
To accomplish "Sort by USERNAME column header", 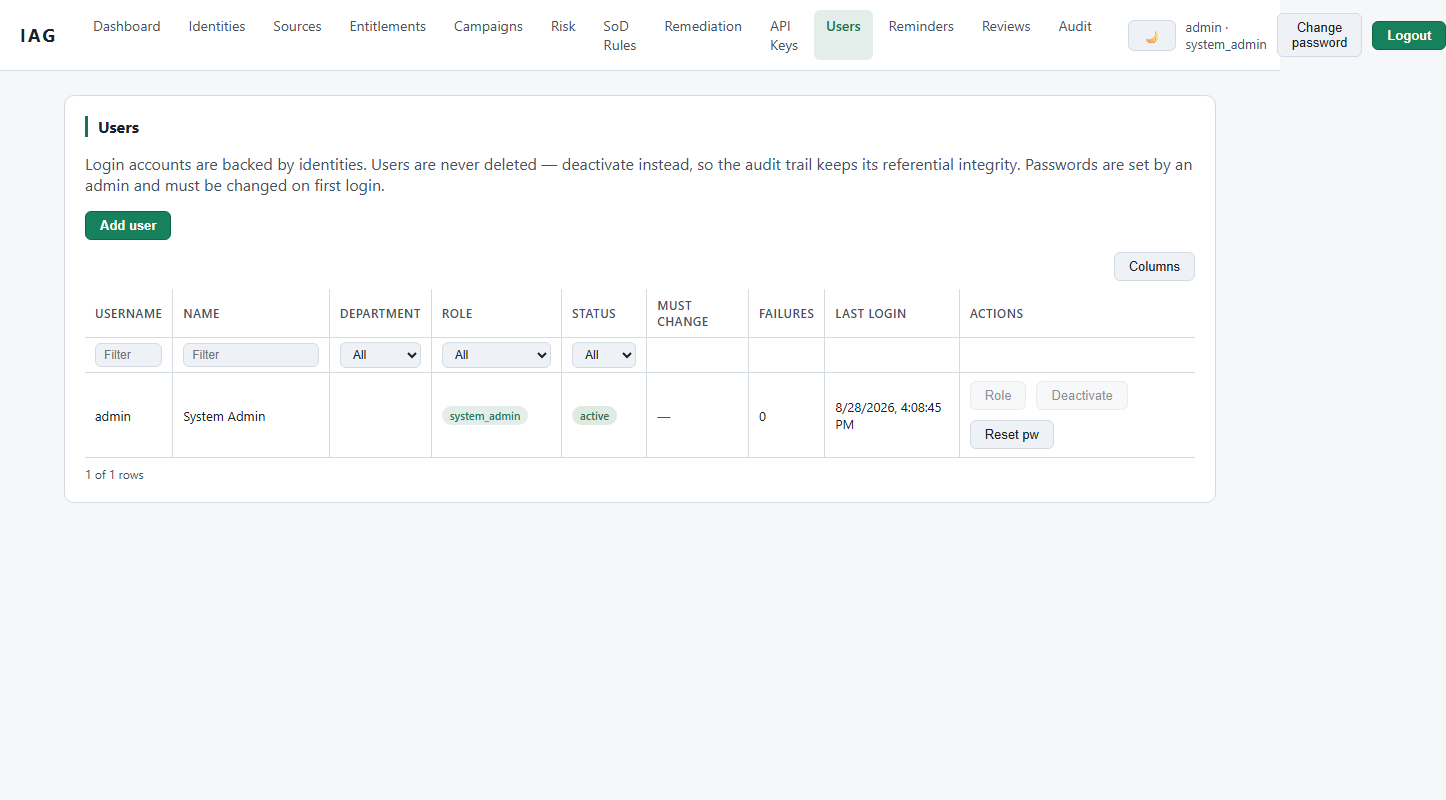I will [x=128, y=313].
